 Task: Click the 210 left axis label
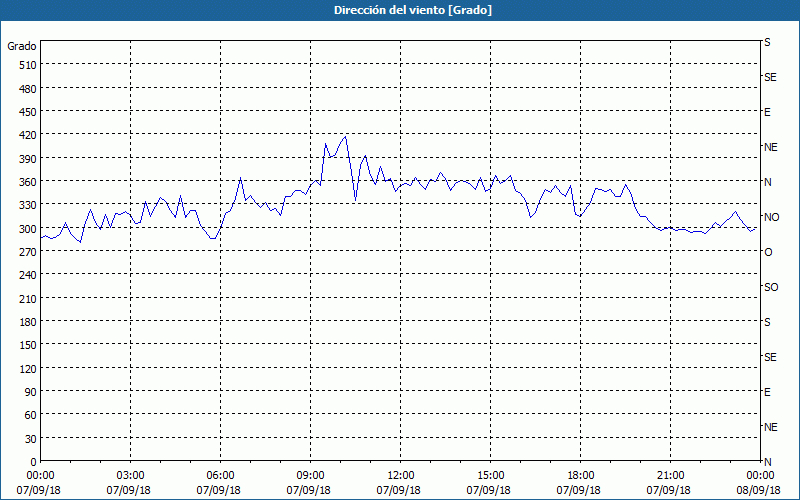click(28, 298)
